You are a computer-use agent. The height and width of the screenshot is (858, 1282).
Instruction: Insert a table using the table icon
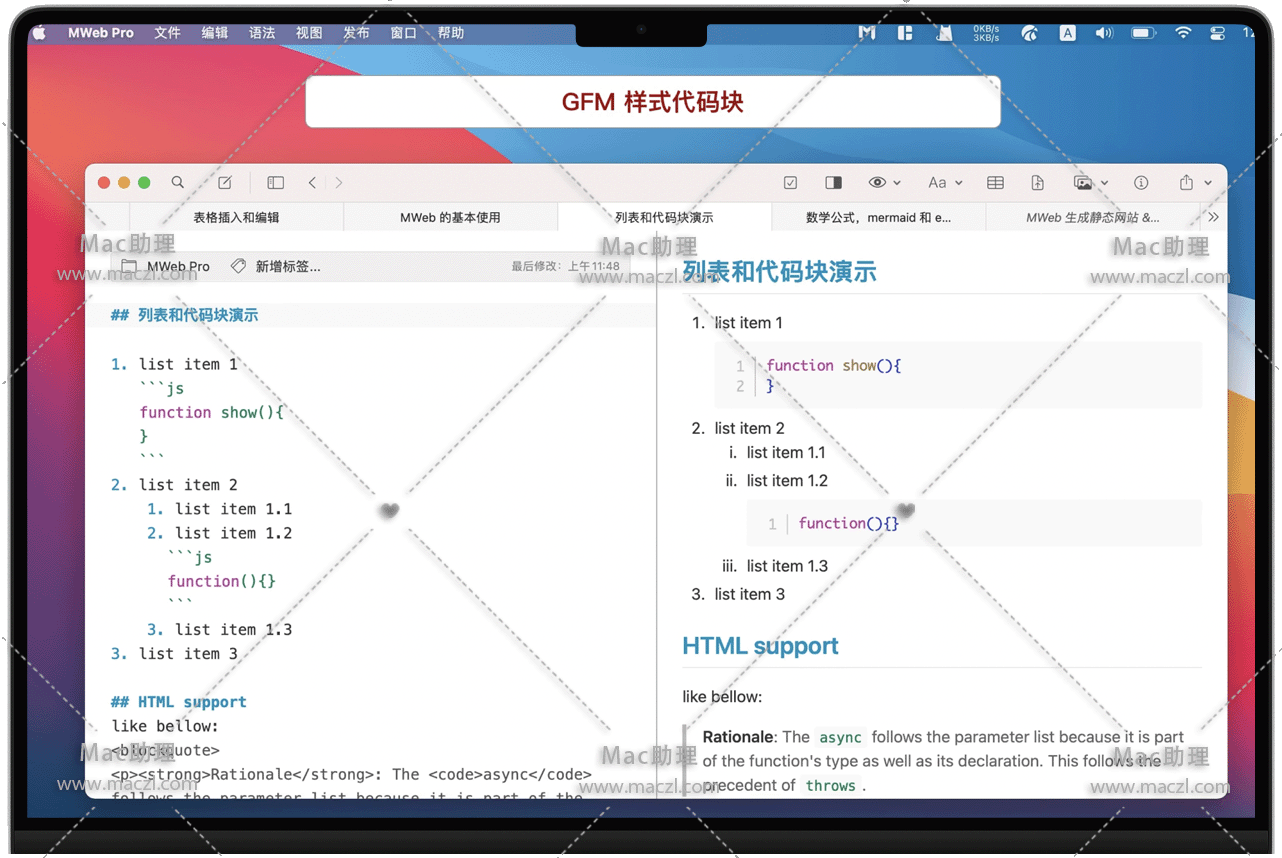(995, 183)
